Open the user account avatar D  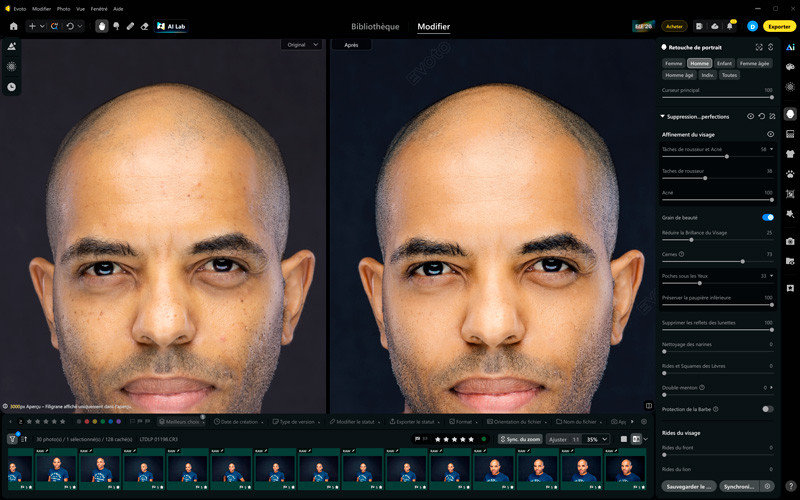[752, 27]
